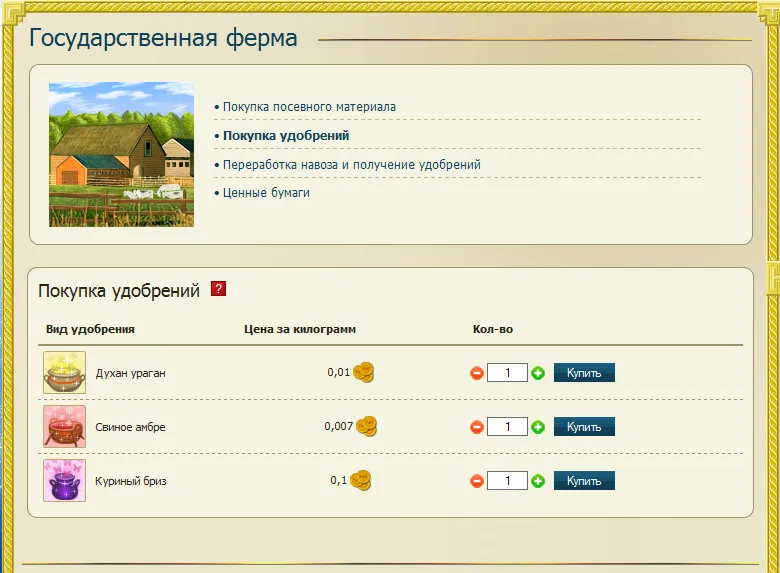Go to Переработка навоза и получение удобрений

[x=351, y=164]
